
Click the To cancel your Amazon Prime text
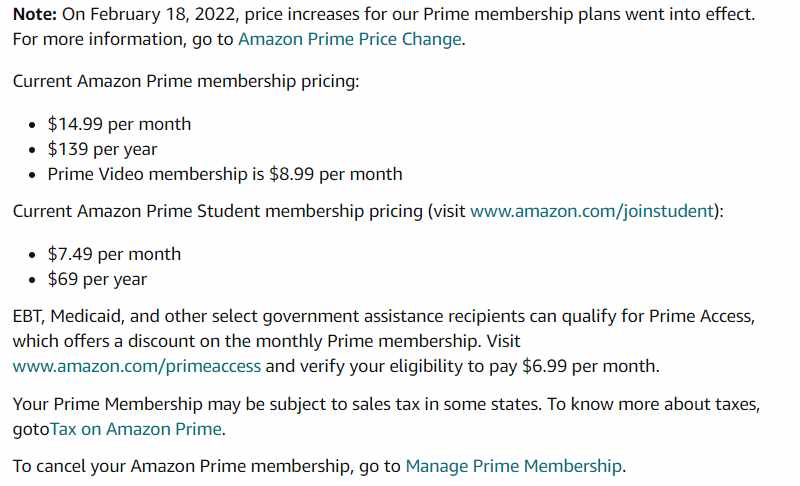tap(118, 466)
